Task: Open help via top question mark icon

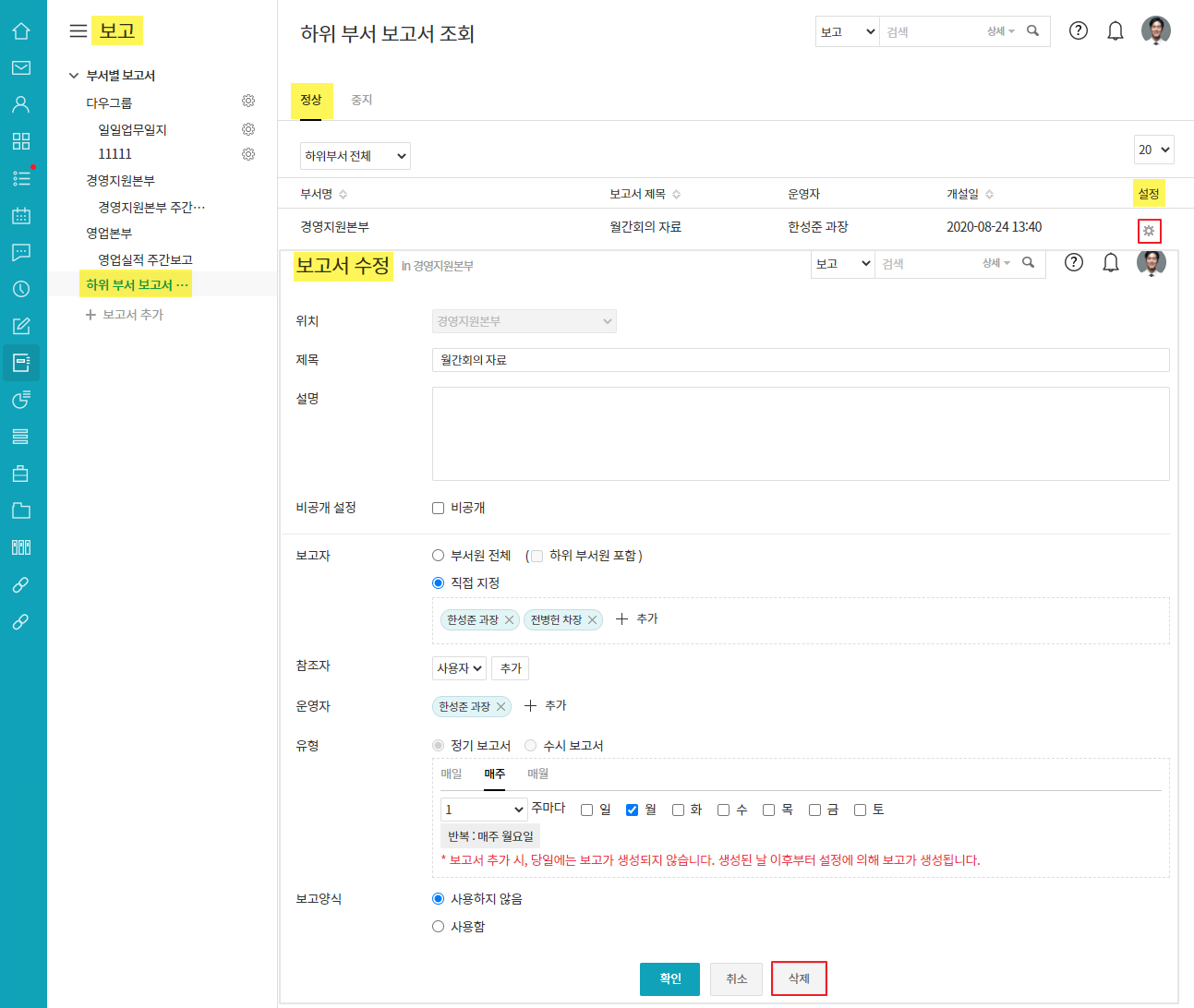Action: click(1078, 31)
